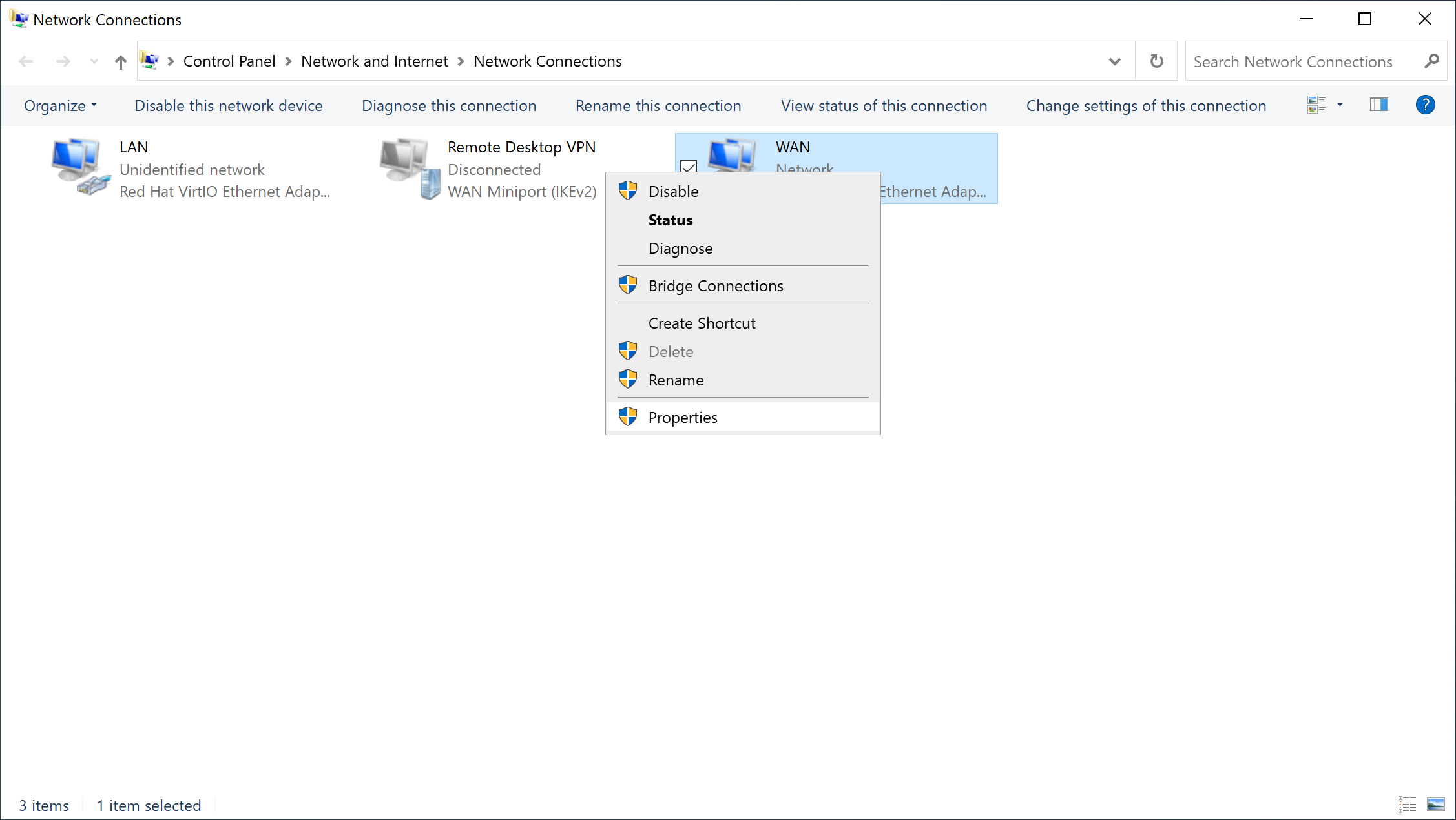Click the Up arrow navigation icon
Screen dimensions: 1456x820
pyautogui.click(x=121, y=62)
